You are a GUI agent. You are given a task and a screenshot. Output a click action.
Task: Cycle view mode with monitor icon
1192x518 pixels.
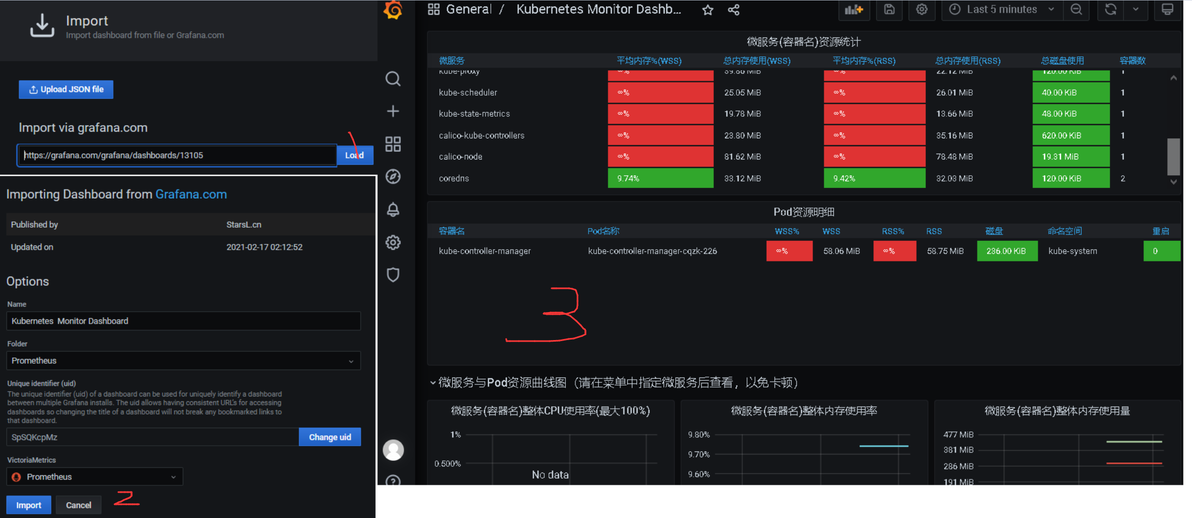click(x=1168, y=9)
